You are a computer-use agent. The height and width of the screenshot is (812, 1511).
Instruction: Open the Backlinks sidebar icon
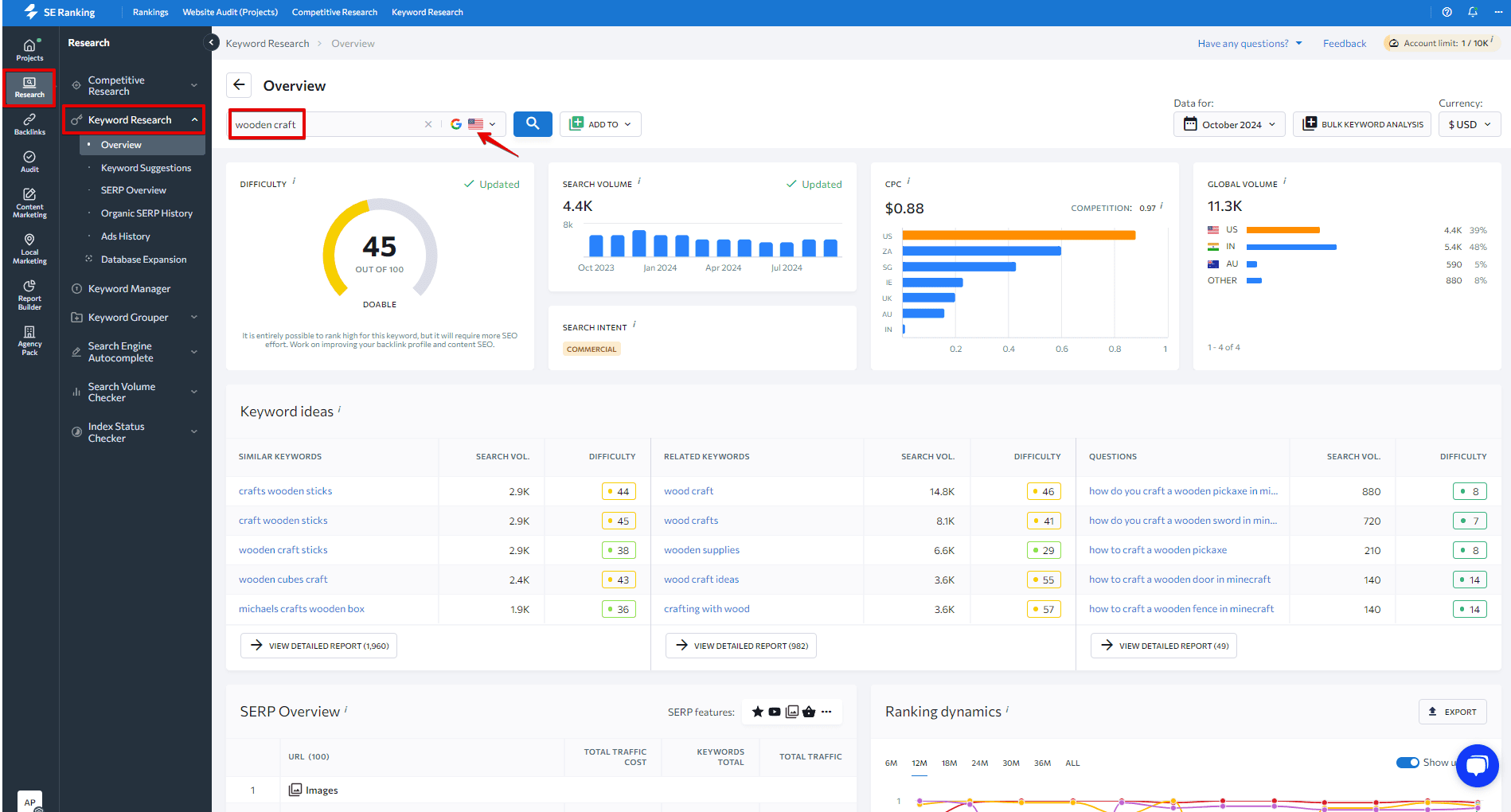[x=29, y=124]
